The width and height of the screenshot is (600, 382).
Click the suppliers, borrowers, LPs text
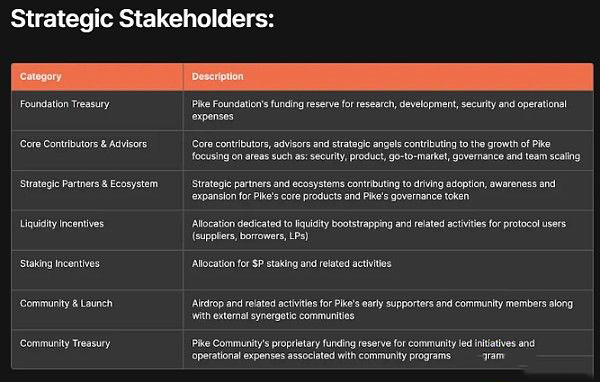click(250, 236)
